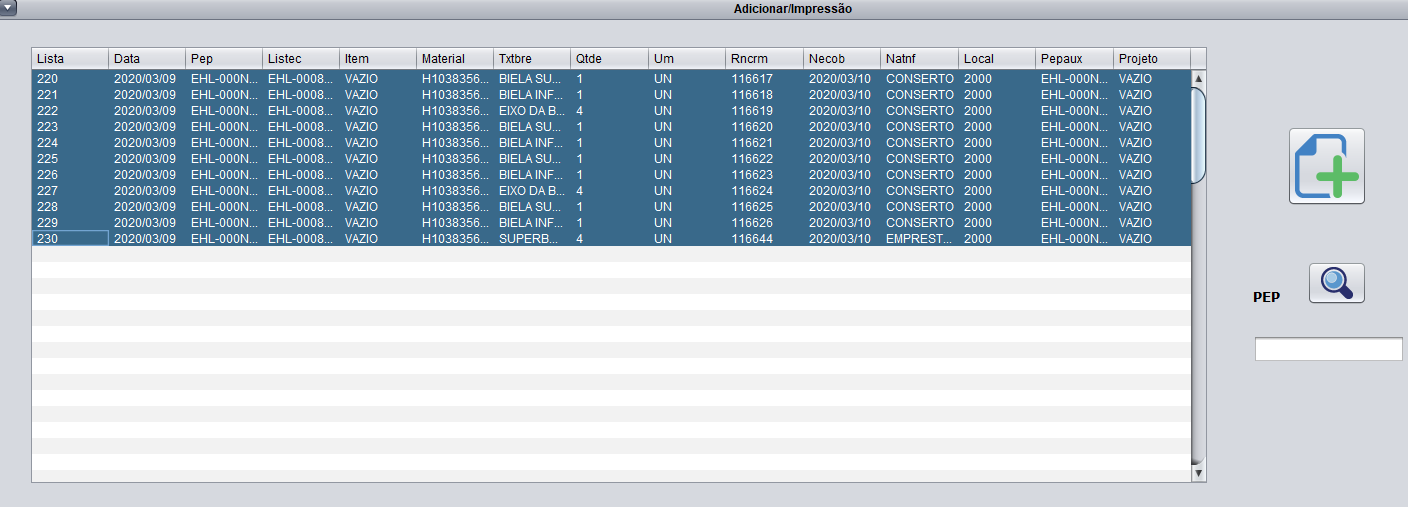Click the Qtde column header
This screenshot has height=507, width=1408.
610,59
